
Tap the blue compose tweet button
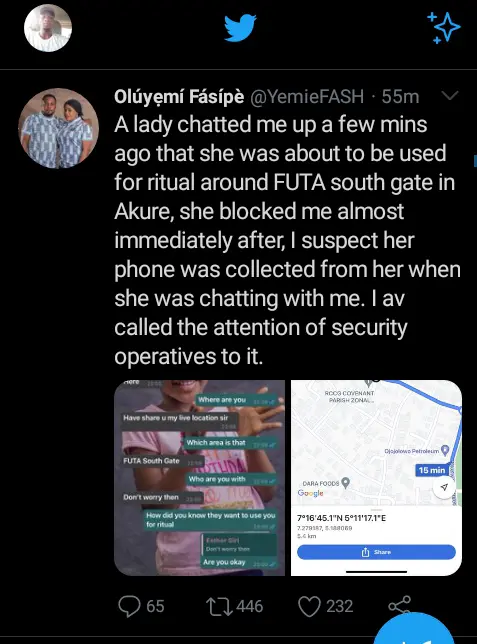[x=415, y=630]
